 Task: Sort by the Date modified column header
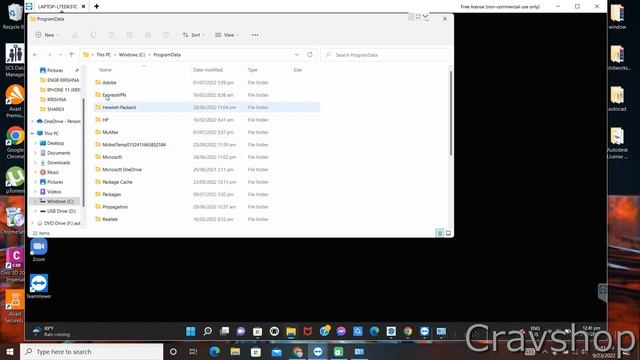click(208, 70)
